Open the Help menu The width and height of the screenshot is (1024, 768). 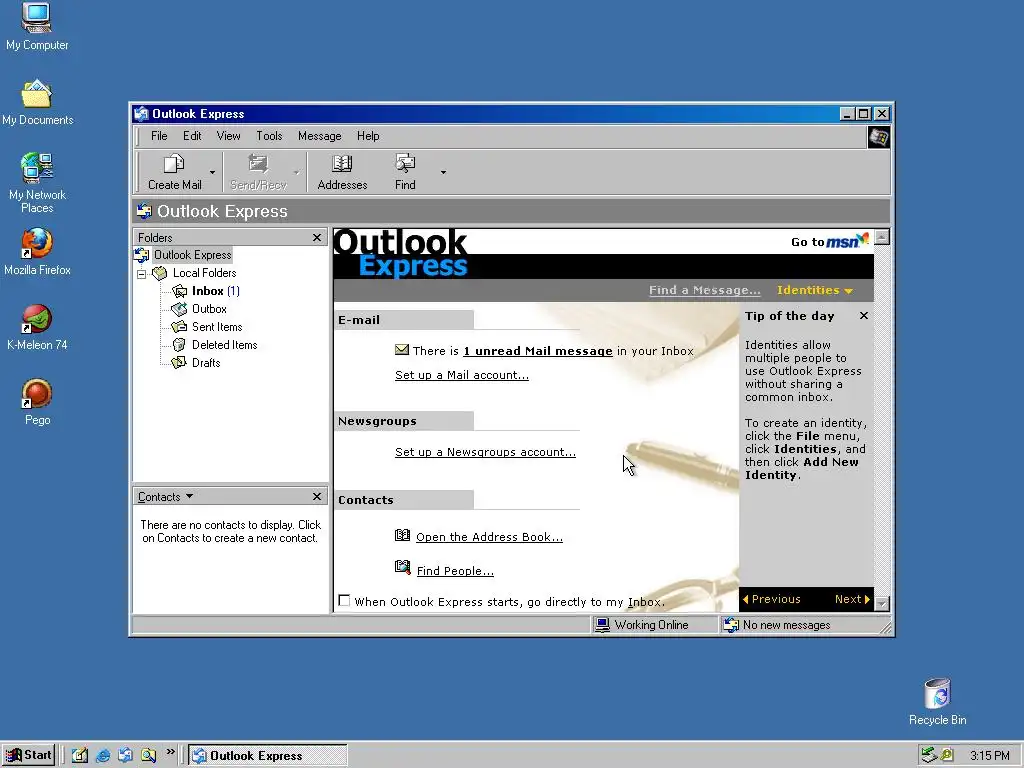(368, 136)
